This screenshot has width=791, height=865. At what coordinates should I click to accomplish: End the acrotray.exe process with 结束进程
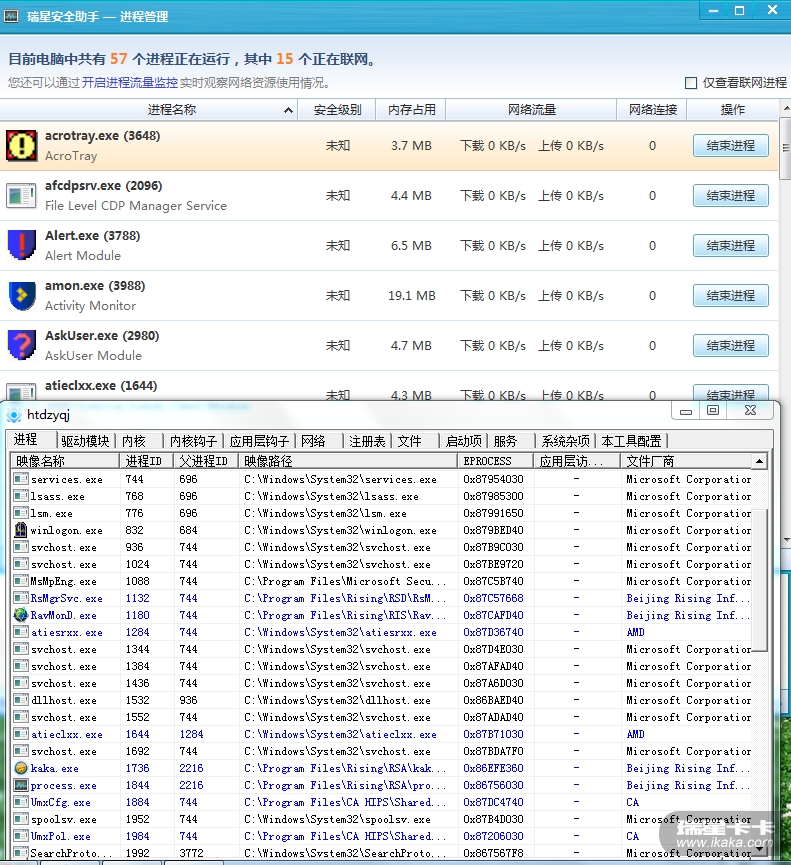click(730, 146)
